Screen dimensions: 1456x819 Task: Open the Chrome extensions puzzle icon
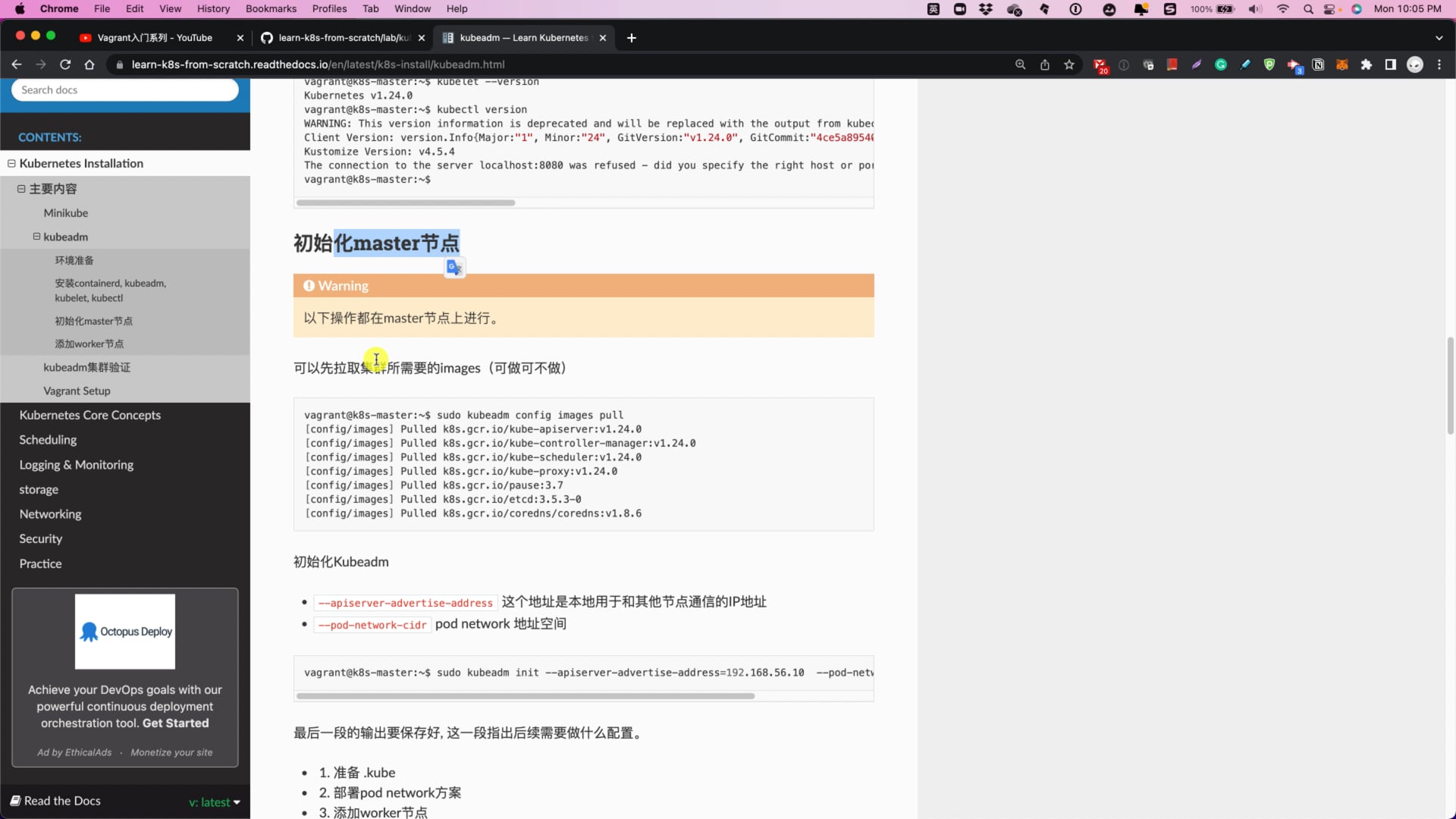coord(1367,64)
